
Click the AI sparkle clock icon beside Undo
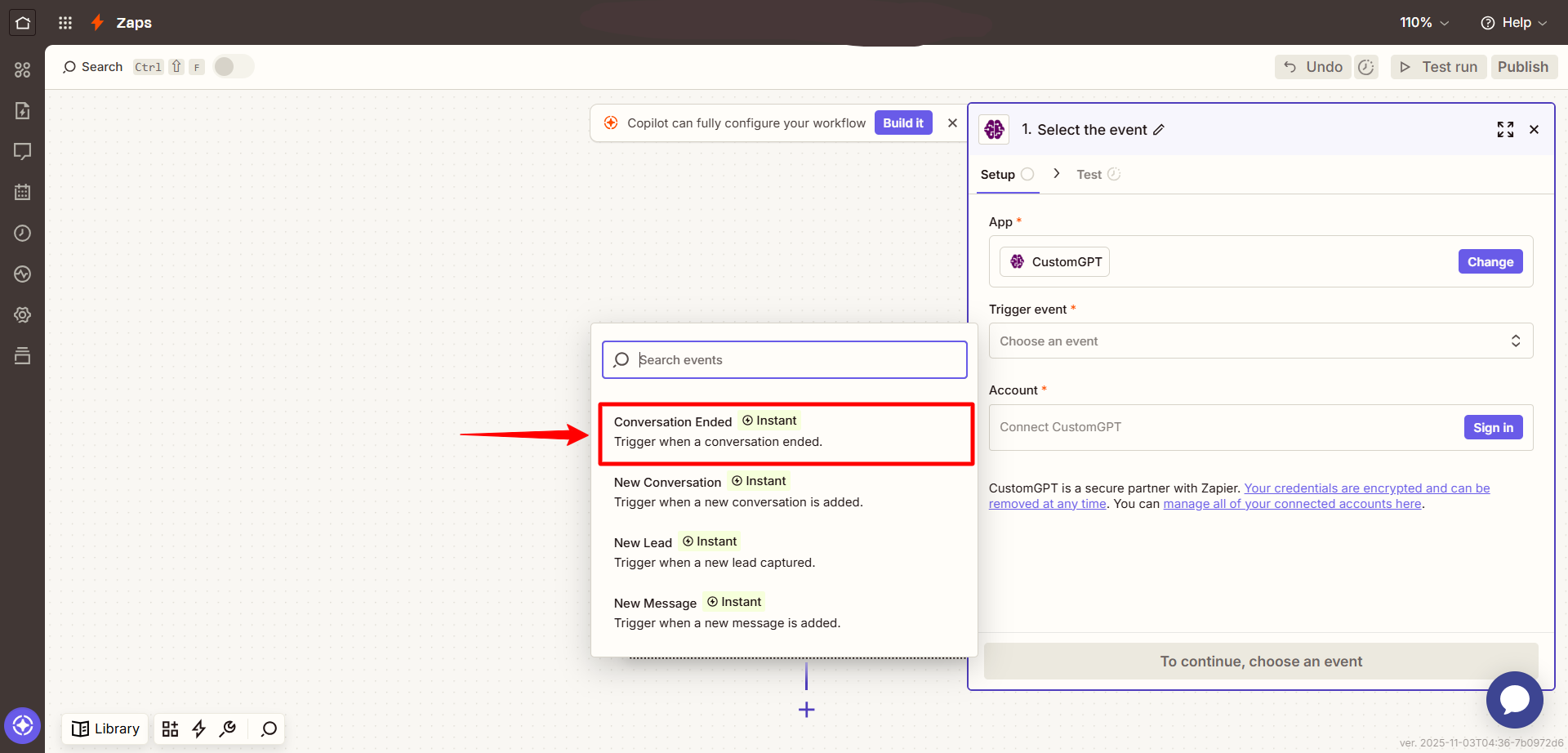pos(1366,67)
